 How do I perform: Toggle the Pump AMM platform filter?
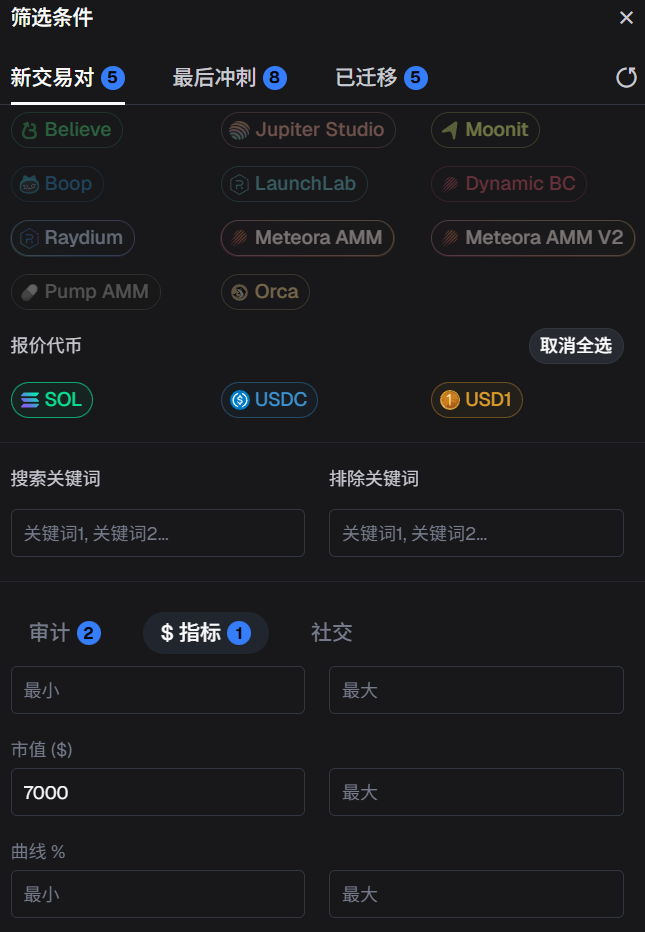coord(85,292)
